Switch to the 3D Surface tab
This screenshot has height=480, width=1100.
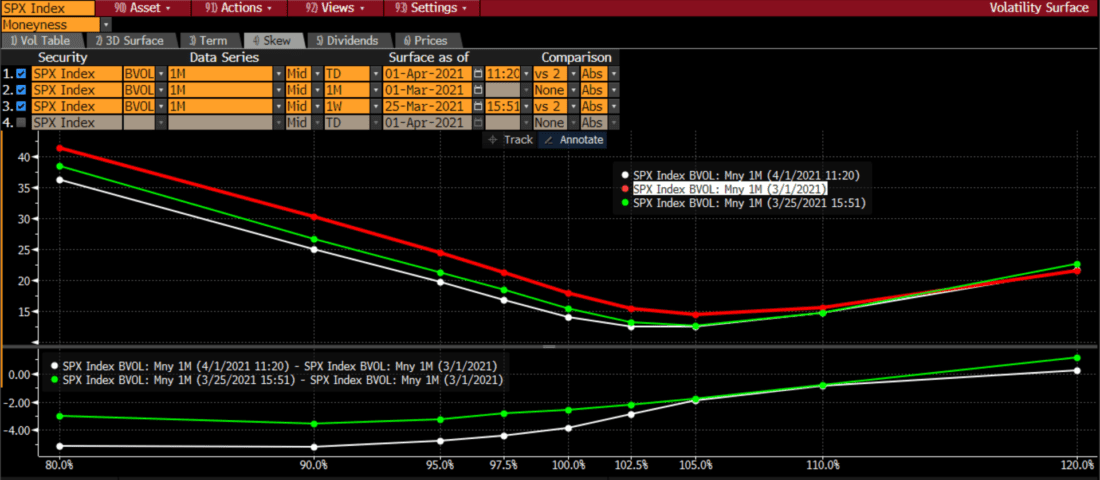click(130, 41)
